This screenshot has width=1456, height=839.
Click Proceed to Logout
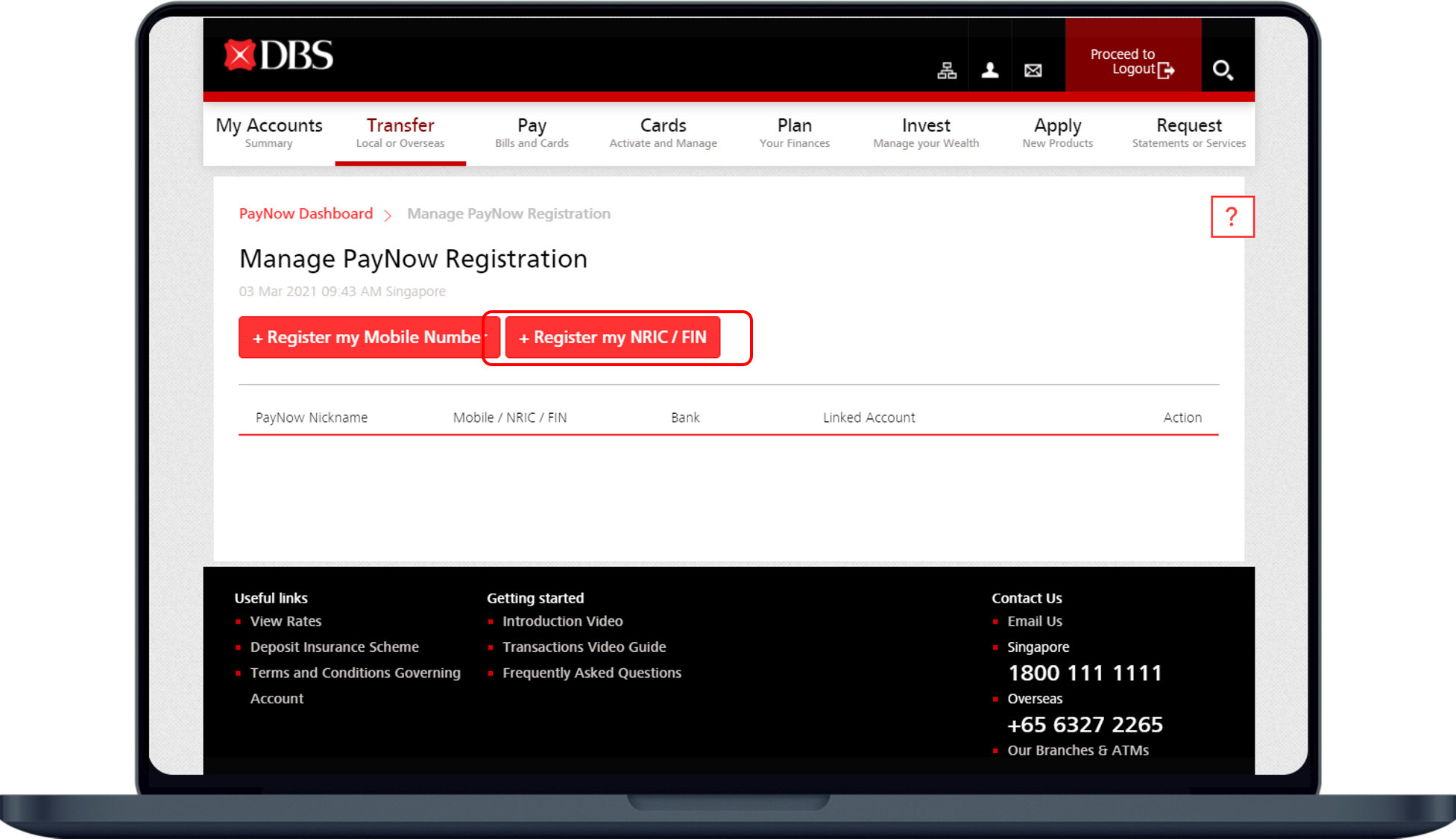click(1132, 62)
